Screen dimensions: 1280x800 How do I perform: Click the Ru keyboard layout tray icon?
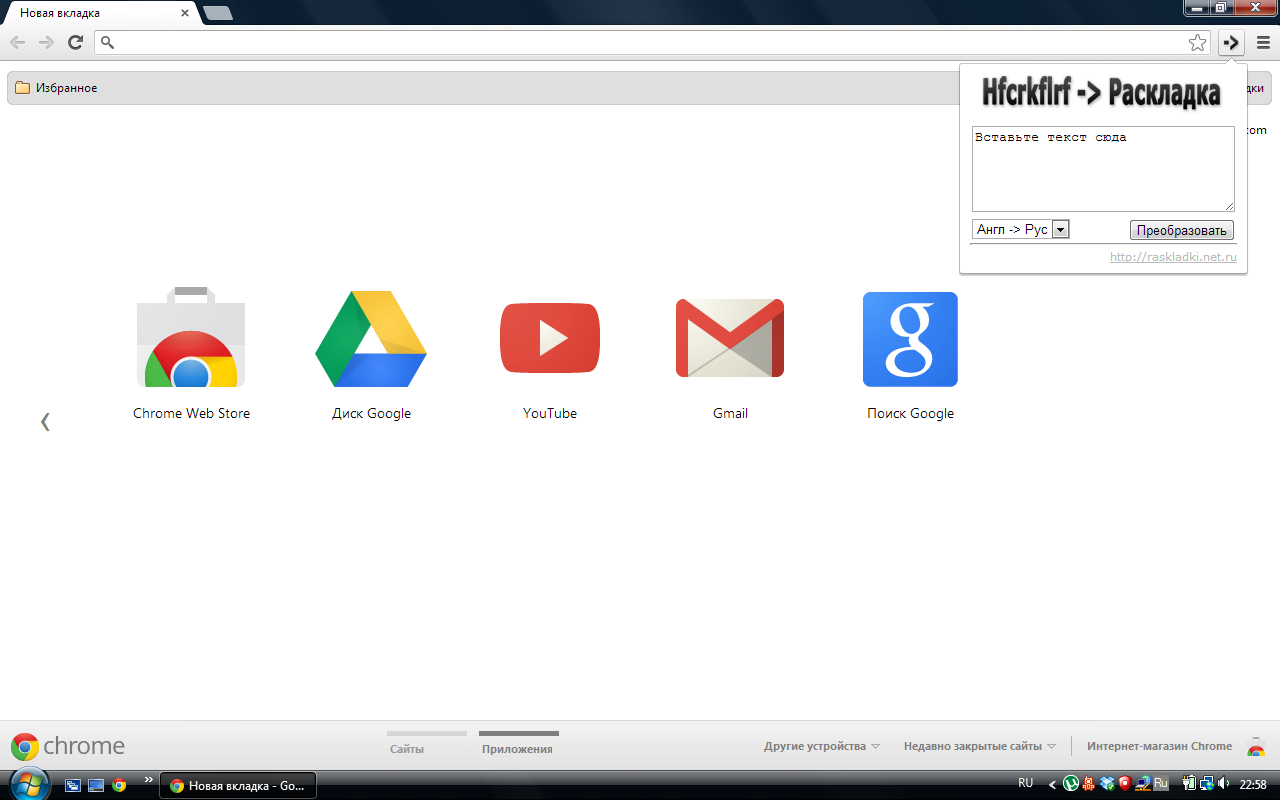[x=1161, y=783]
